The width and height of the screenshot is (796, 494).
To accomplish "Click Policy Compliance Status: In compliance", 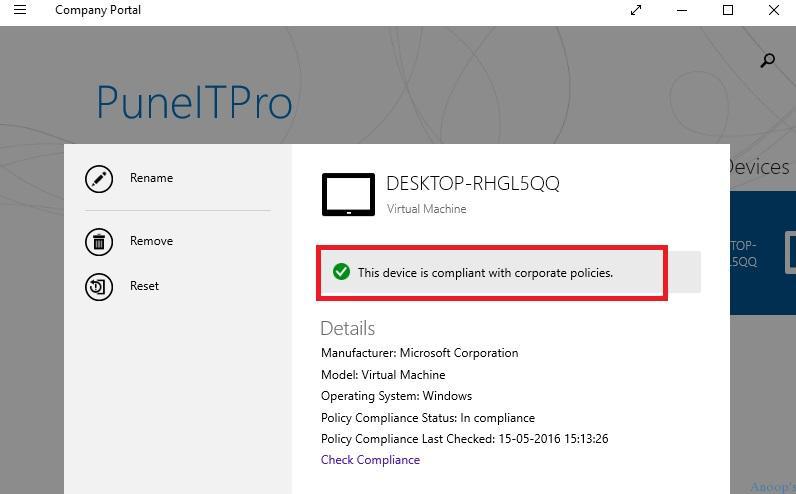I will [427, 418].
